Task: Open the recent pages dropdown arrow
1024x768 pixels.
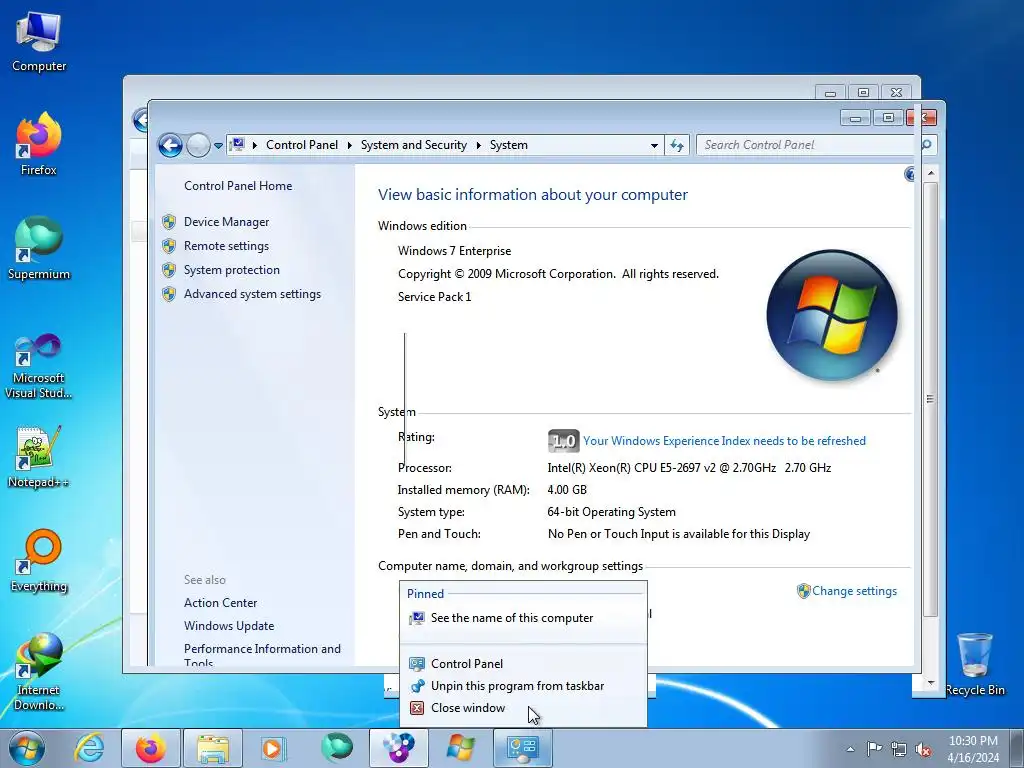Action: coord(218,146)
